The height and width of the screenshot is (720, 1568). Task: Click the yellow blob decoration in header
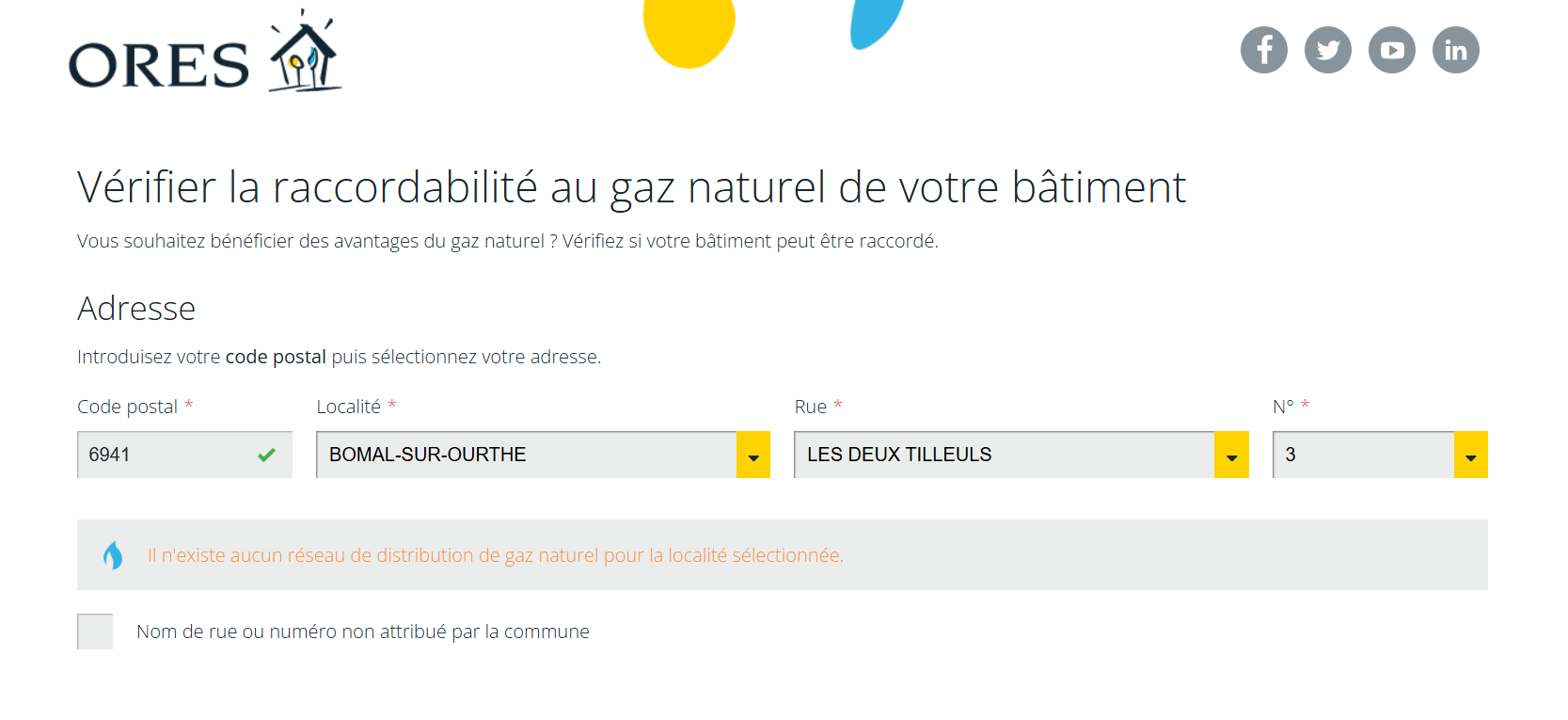689,29
